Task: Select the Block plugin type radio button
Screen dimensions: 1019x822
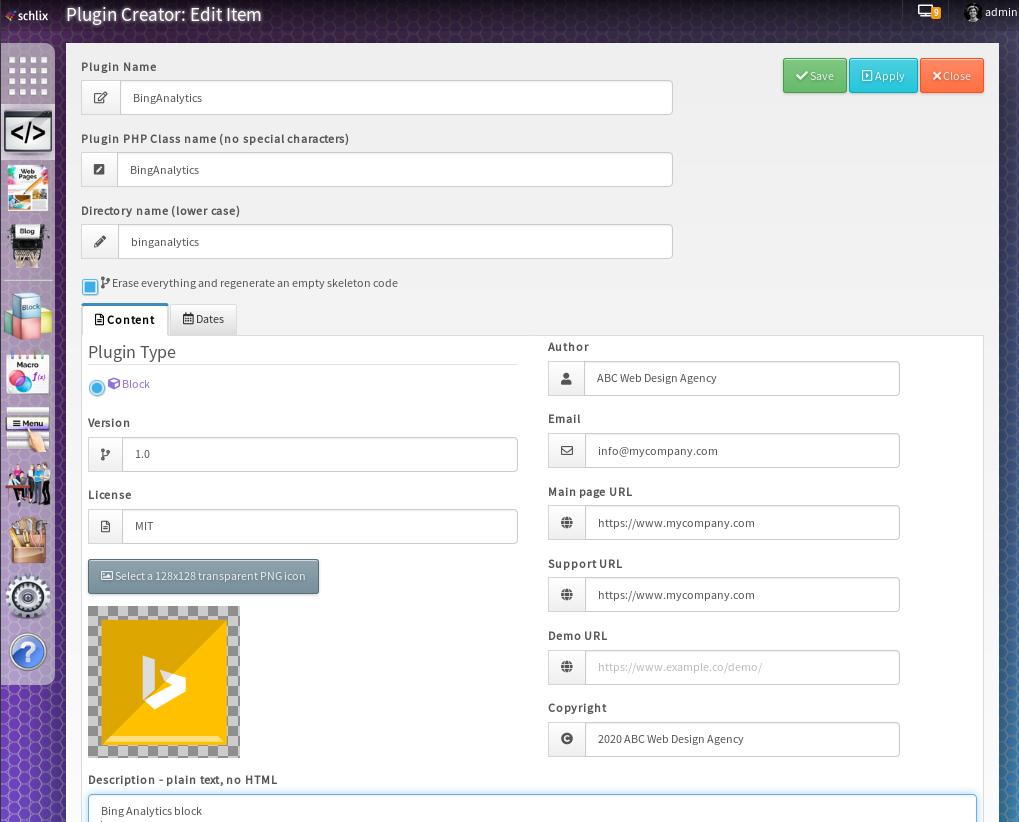Action: click(x=97, y=388)
